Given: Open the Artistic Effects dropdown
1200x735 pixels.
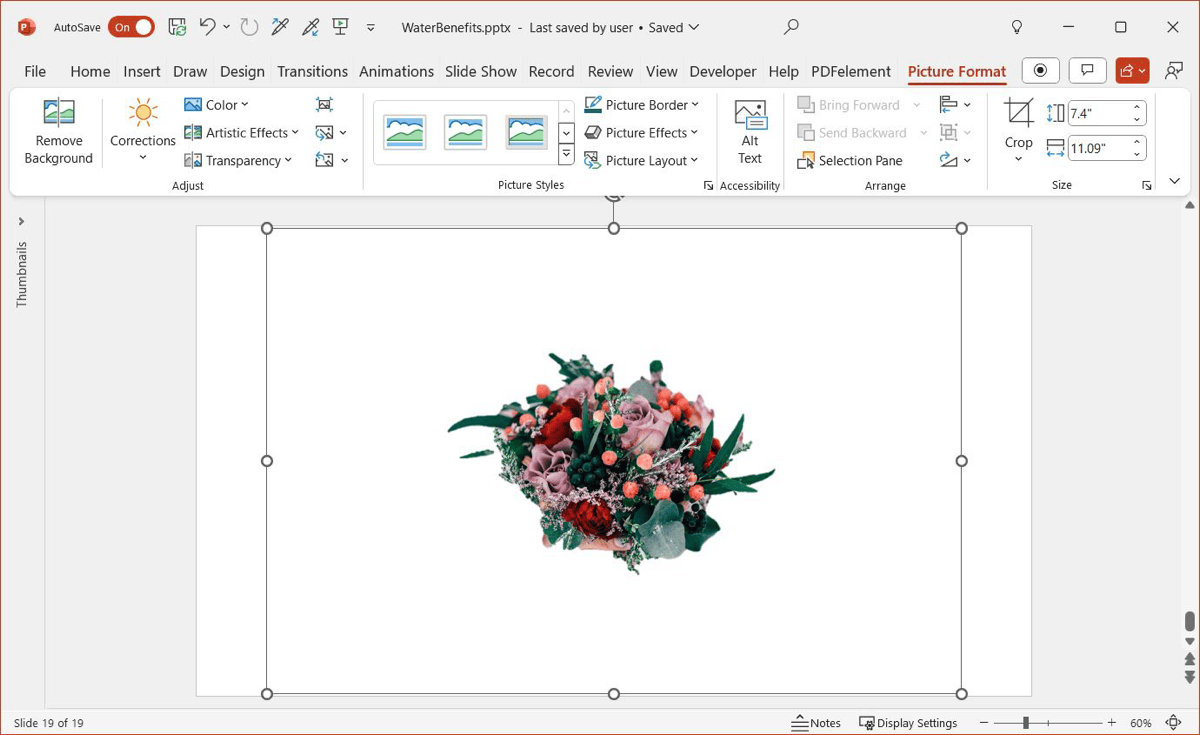Looking at the screenshot, I should tap(241, 133).
